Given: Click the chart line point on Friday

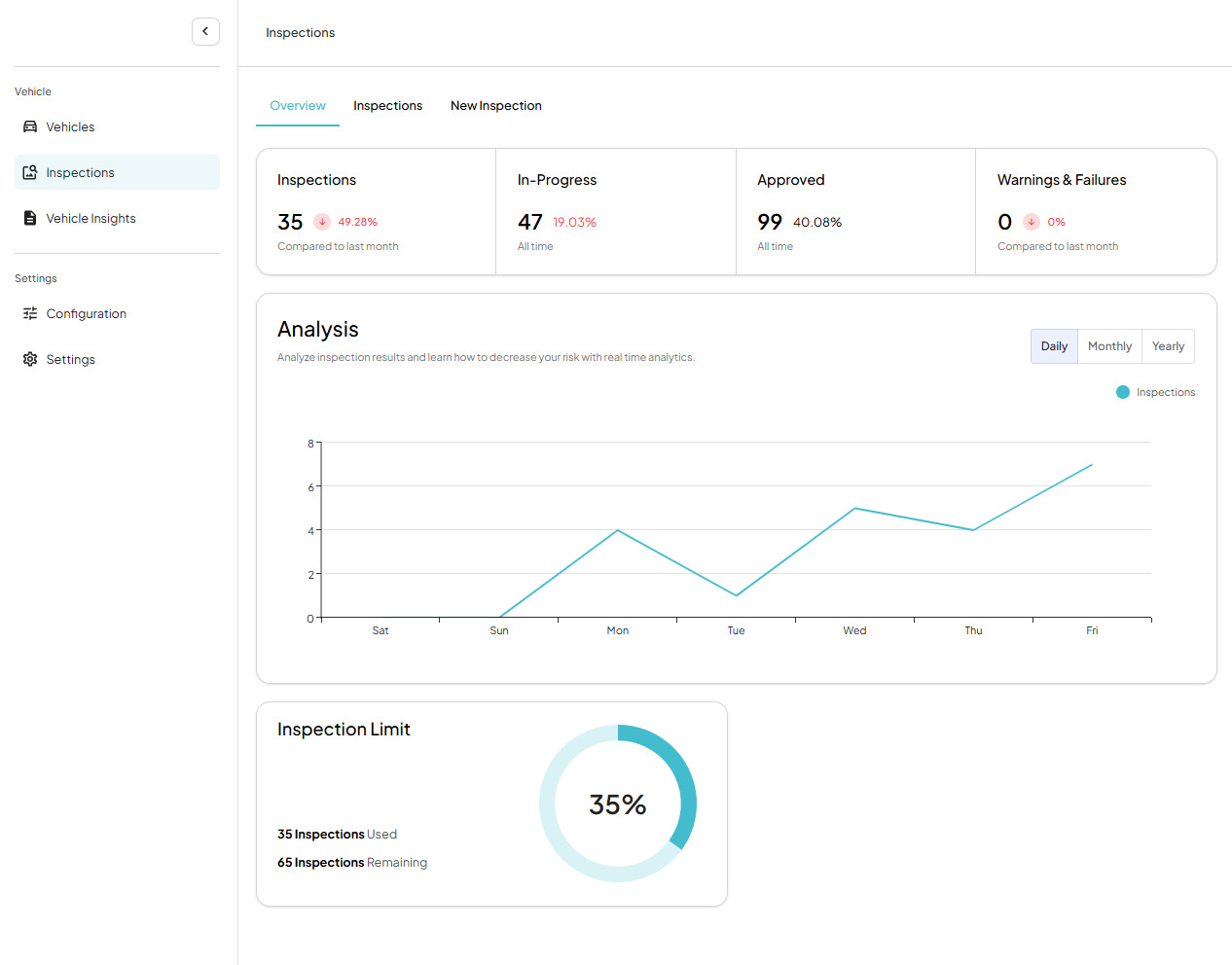Looking at the screenshot, I should [x=1092, y=465].
